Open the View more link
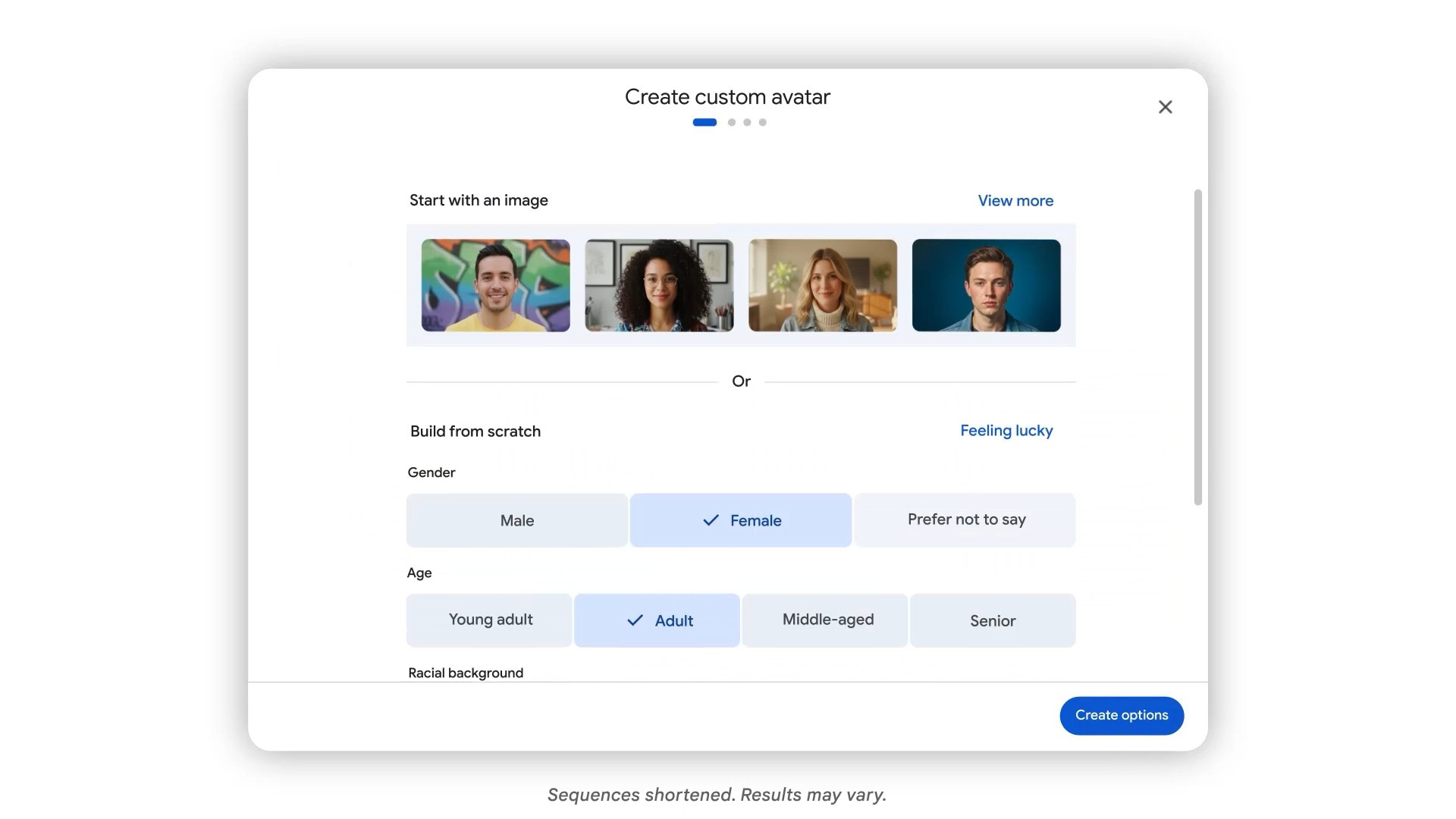This screenshot has height=819, width=1456. click(1015, 200)
